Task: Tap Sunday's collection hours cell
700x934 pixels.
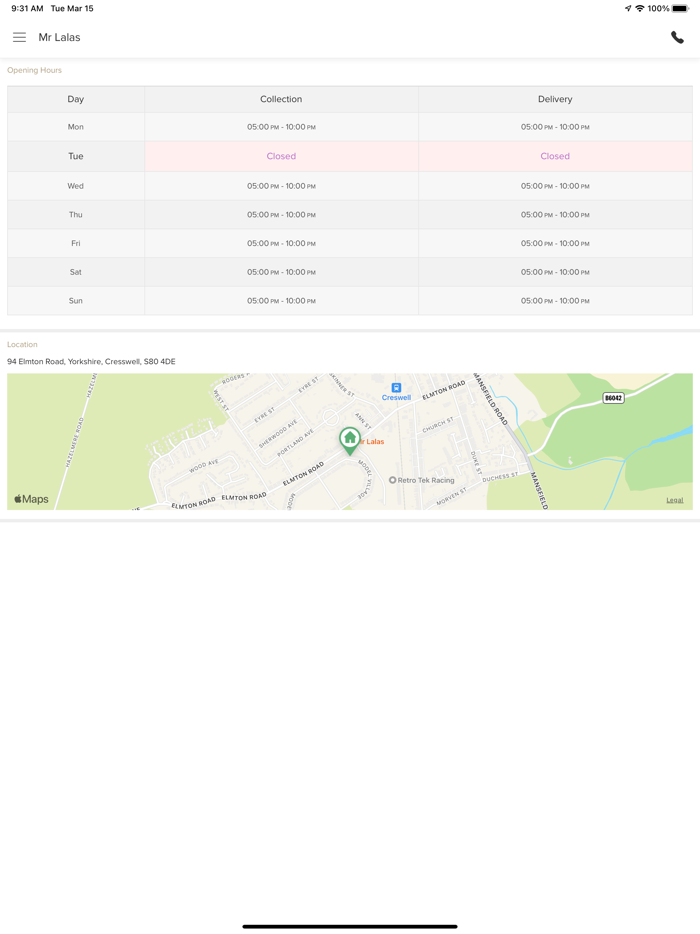Action: point(281,301)
